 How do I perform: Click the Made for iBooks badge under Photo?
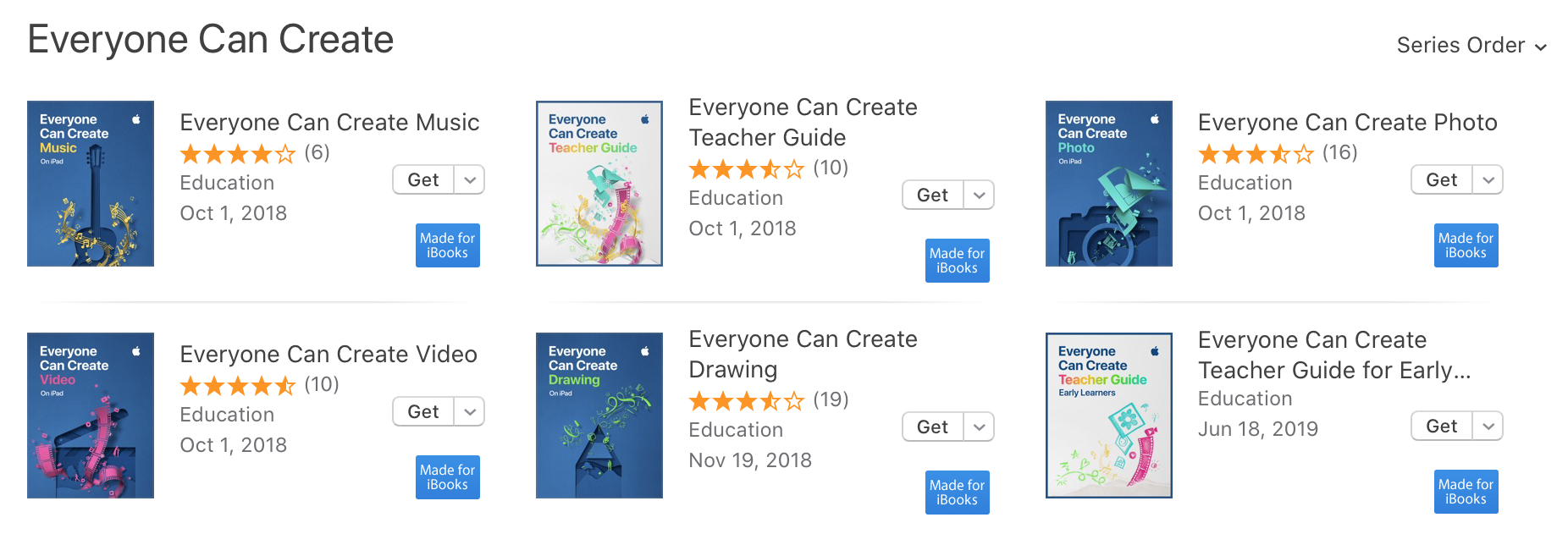[x=1466, y=245]
